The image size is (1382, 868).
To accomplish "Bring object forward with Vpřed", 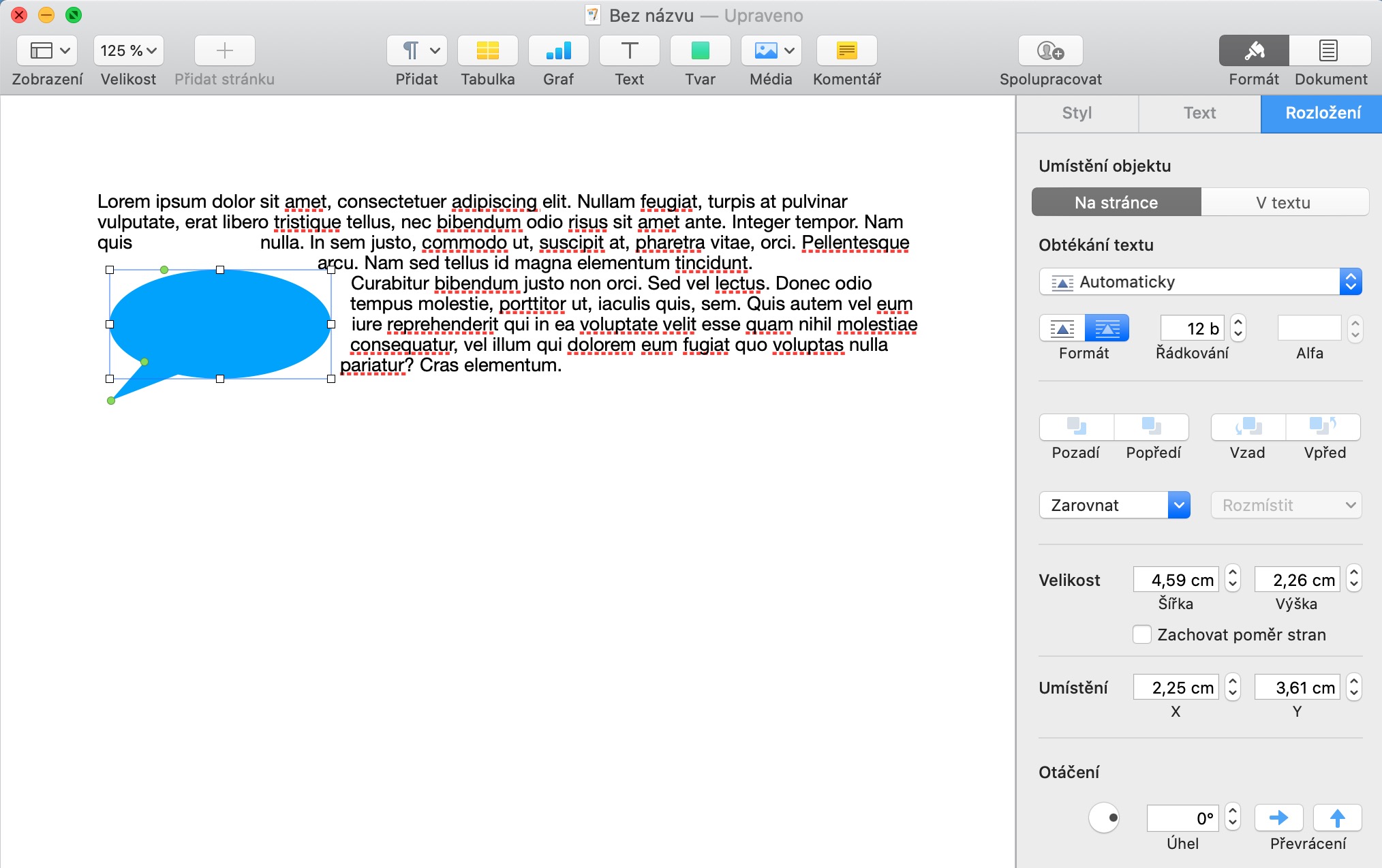I will [1323, 427].
